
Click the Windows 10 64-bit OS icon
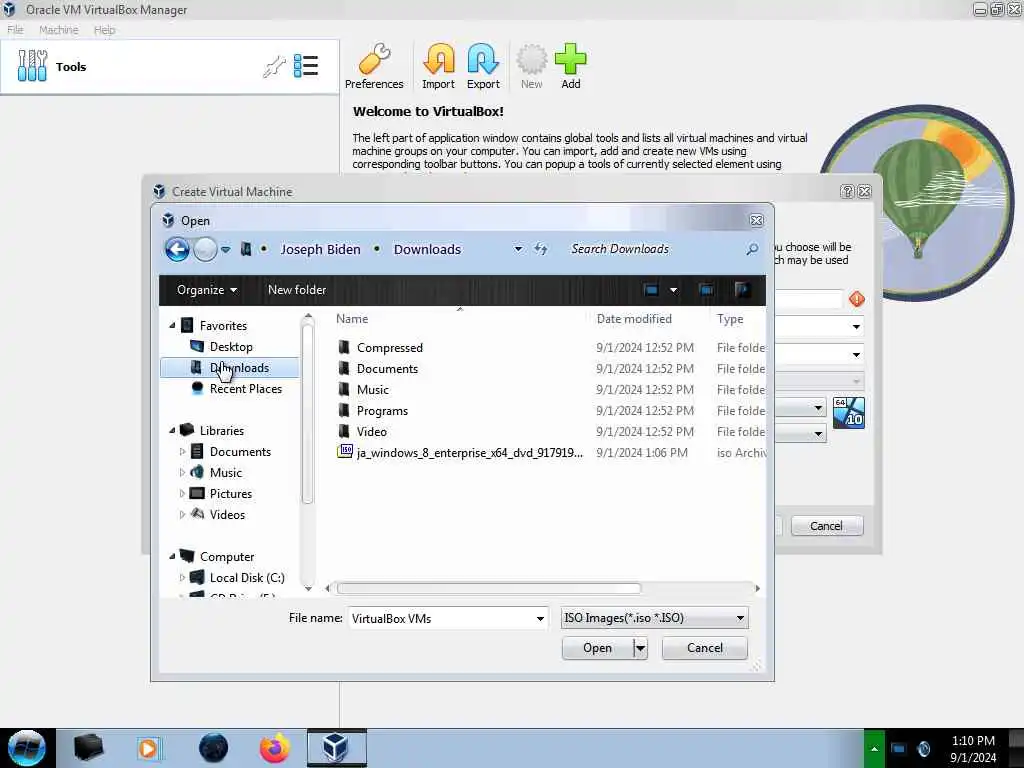pyautogui.click(x=848, y=413)
